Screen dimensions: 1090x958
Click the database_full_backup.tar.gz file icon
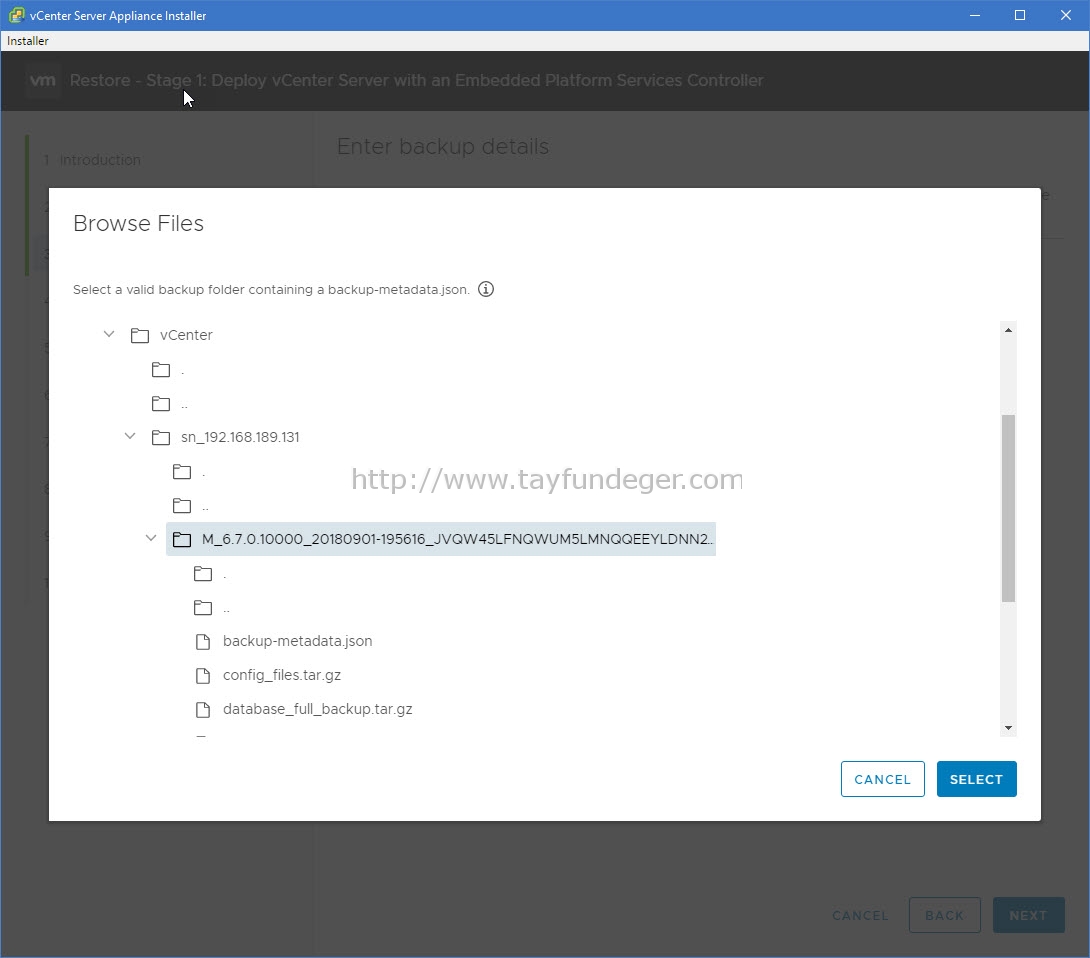click(x=203, y=710)
